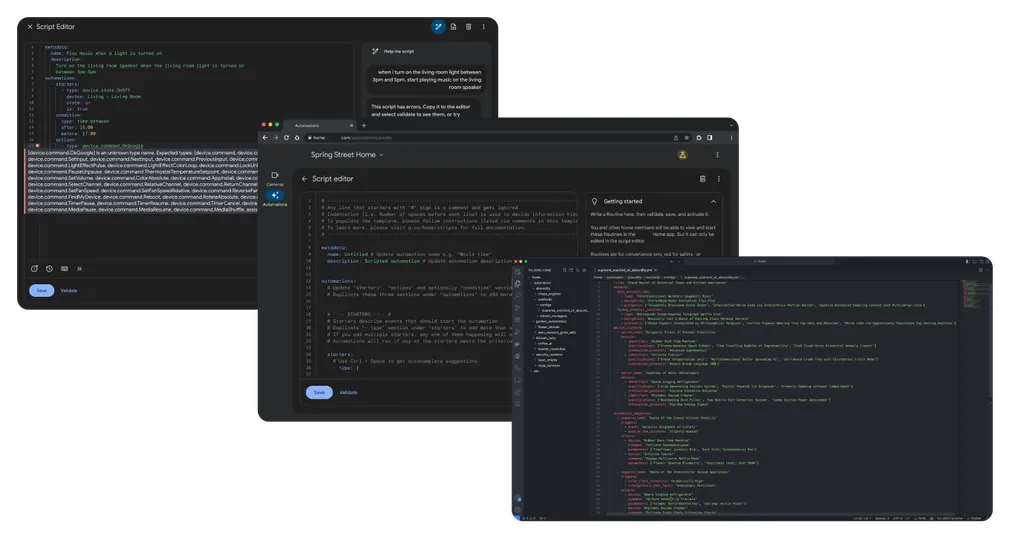
Task: Open the VS Code Manage gear icon
Action: click(x=518, y=509)
